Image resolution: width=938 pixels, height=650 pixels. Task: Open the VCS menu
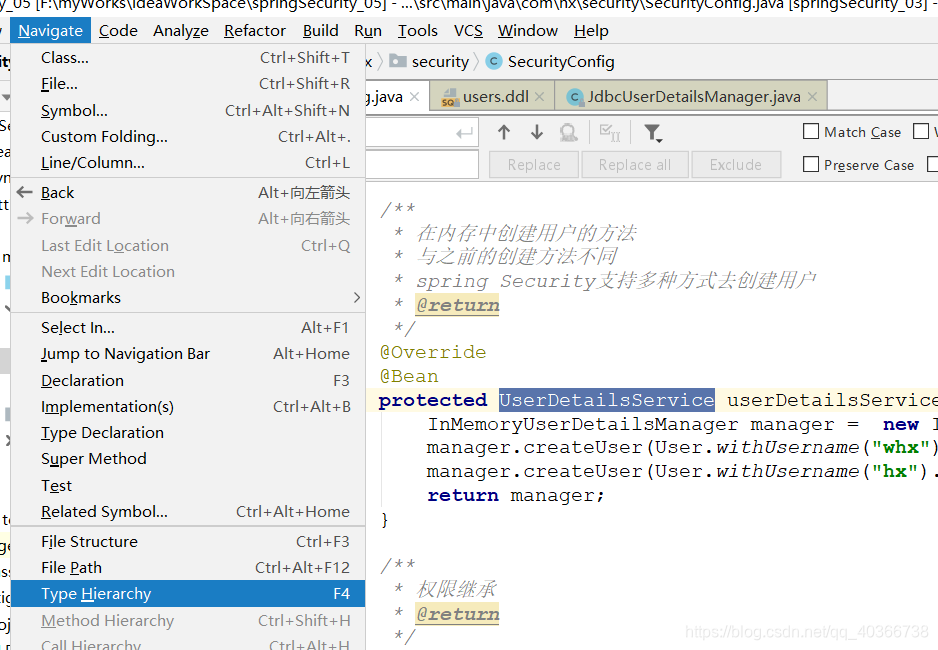(468, 30)
